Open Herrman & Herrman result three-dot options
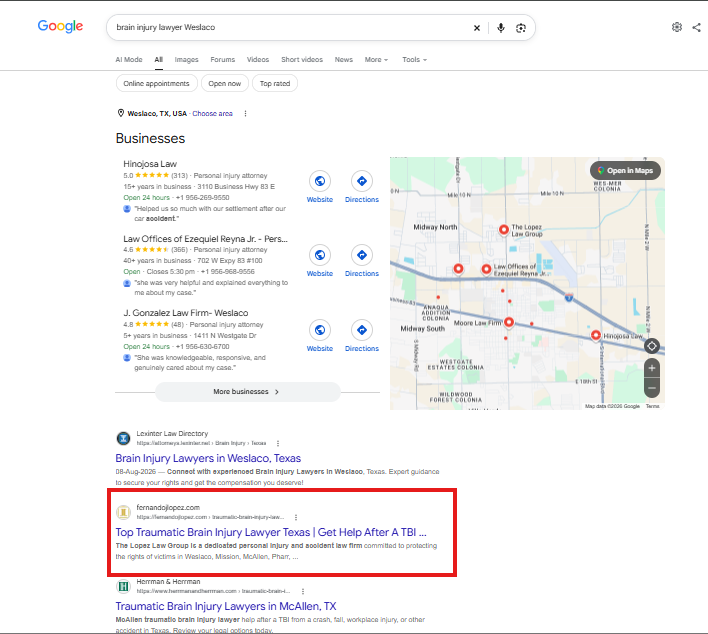The image size is (708, 634). [303, 592]
